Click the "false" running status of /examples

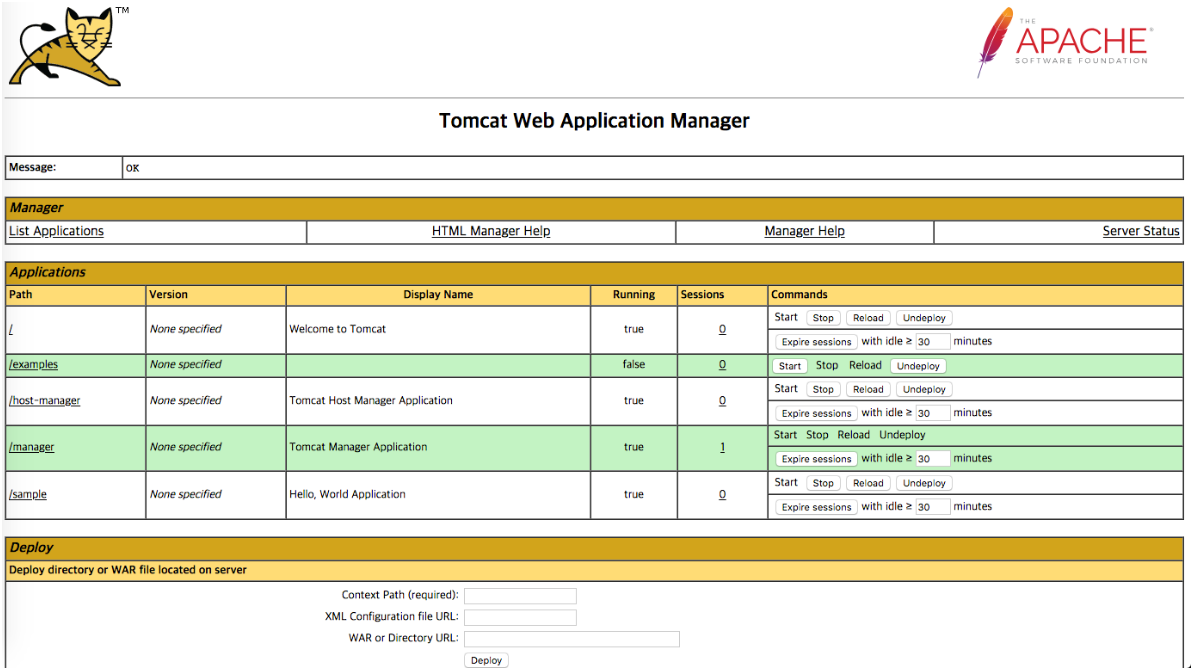pyautogui.click(x=634, y=364)
